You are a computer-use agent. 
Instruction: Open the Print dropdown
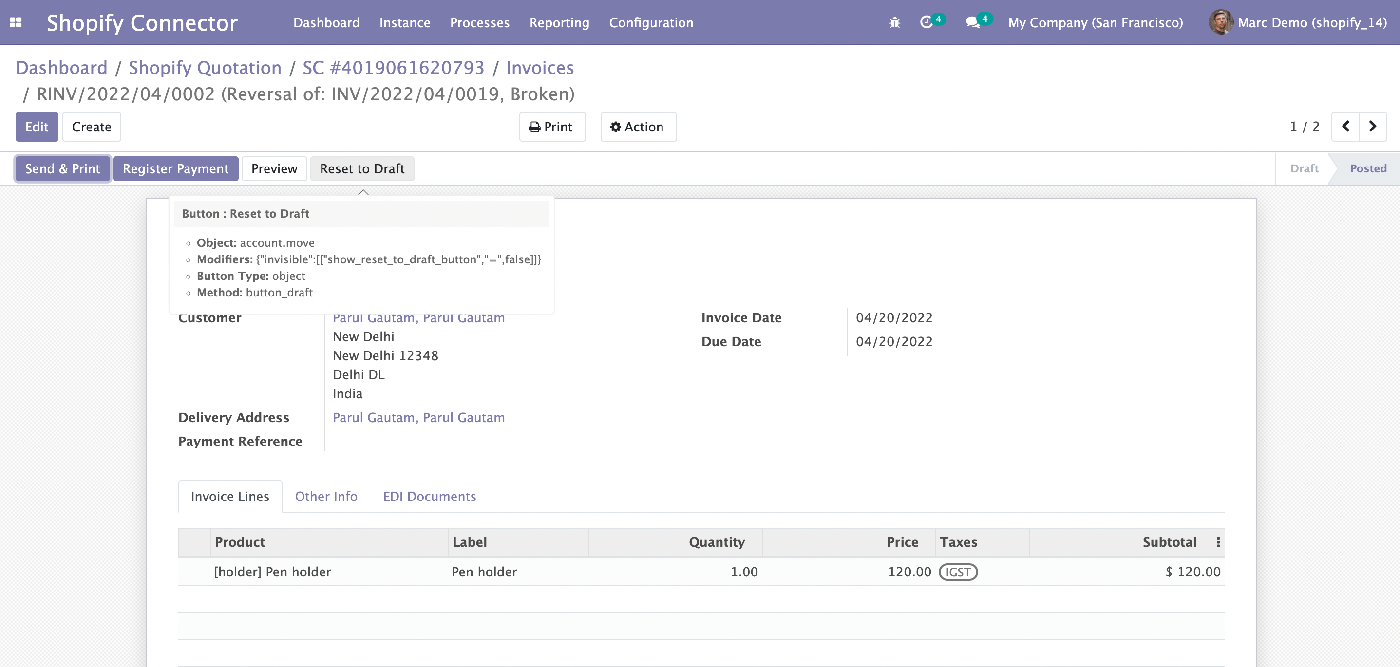click(552, 127)
